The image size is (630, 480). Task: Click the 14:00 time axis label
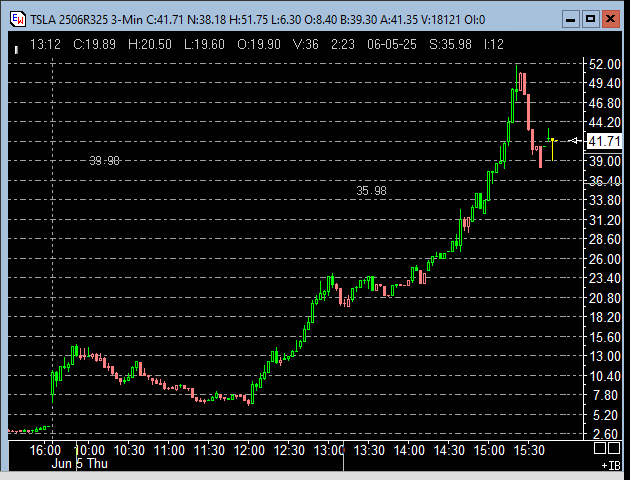click(409, 450)
